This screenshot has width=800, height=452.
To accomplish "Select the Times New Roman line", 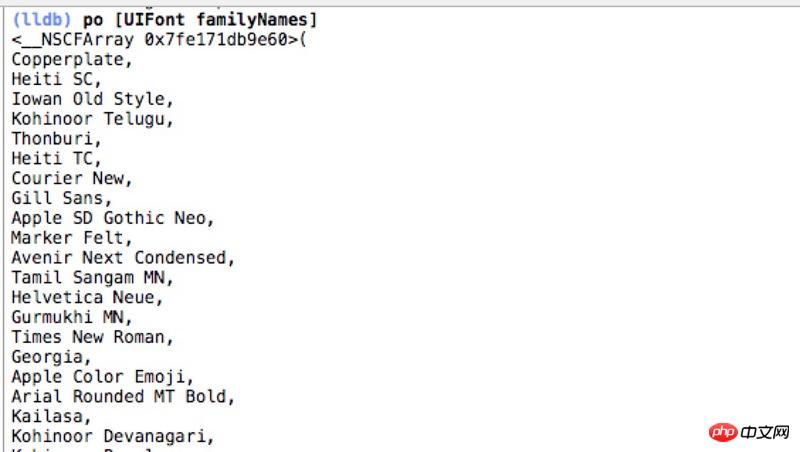I will [x=93, y=337].
